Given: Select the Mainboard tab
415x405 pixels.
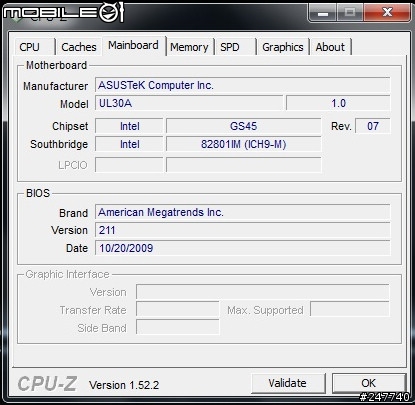Looking at the screenshot, I should click(x=133, y=45).
